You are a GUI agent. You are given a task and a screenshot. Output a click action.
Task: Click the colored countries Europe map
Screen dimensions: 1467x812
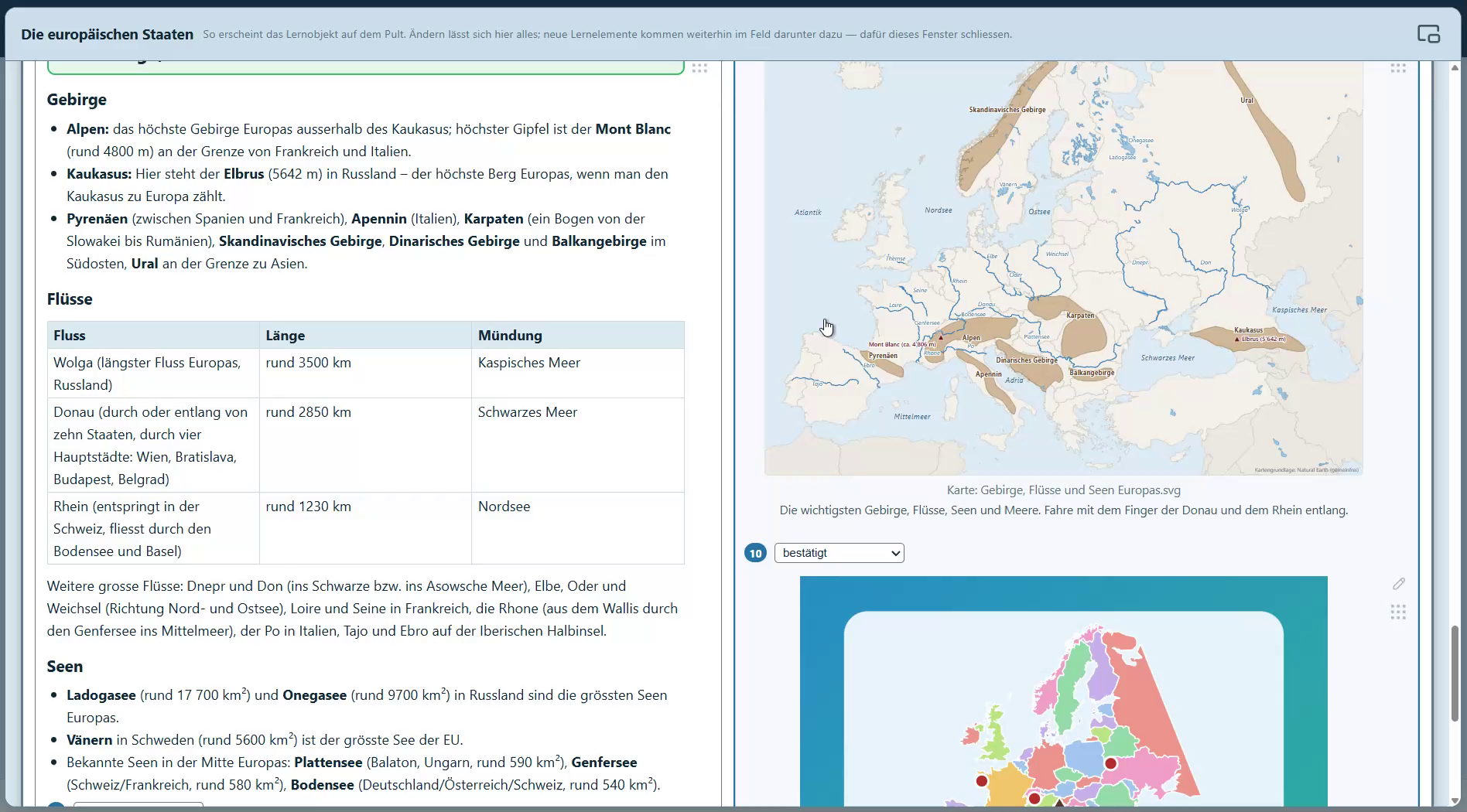[x=1063, y=692]
